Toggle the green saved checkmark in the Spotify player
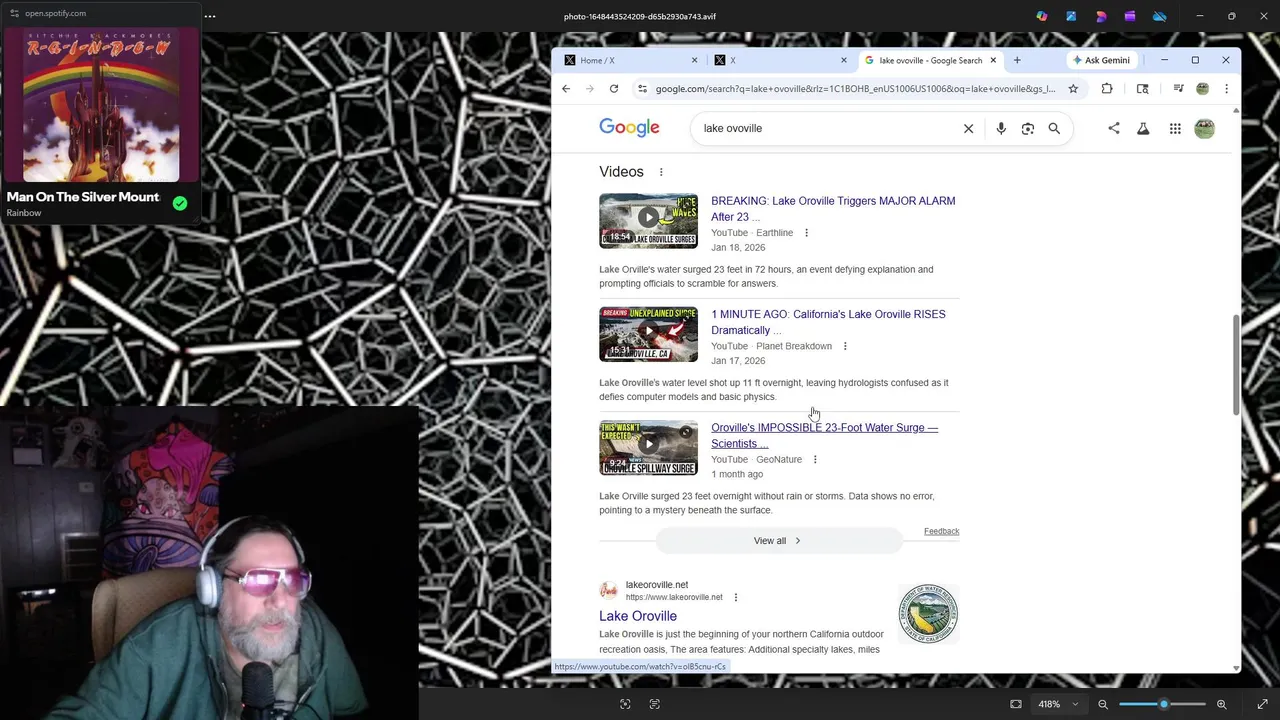Image resolution: width=1280 pixels, height=720 pixels. [x=180, y=203]
